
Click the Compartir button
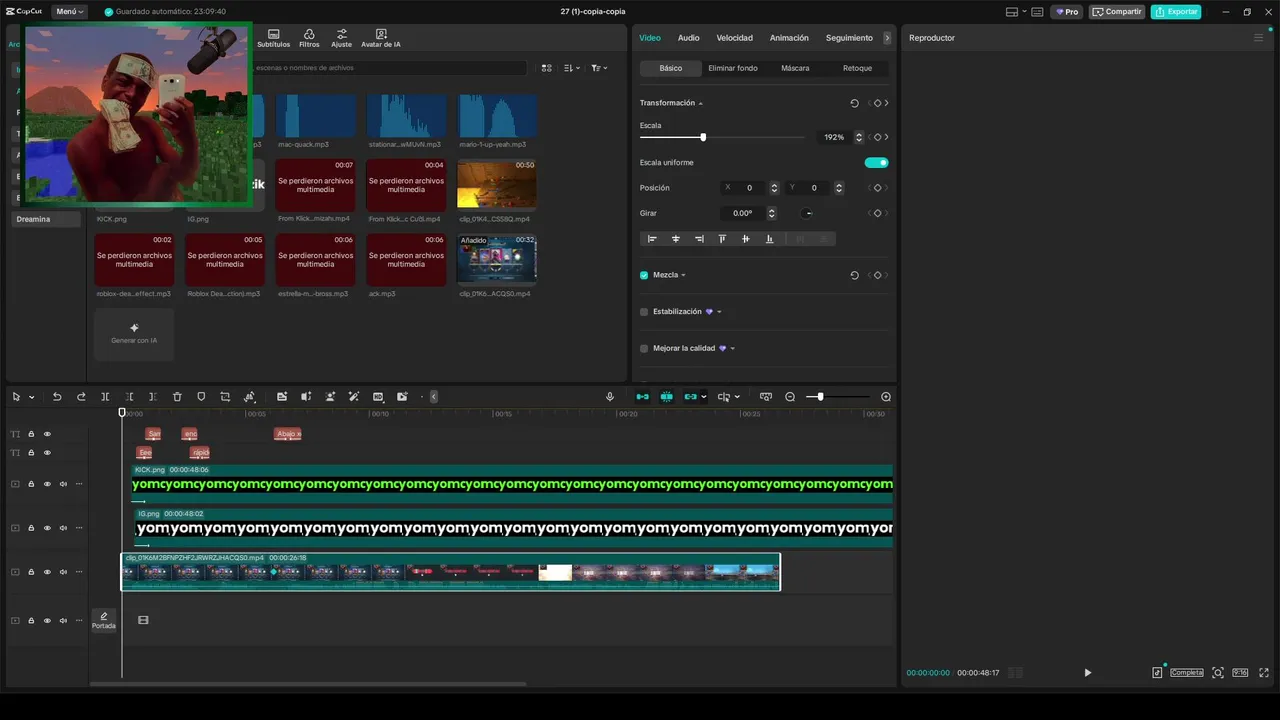click(x=1117, y=12)
